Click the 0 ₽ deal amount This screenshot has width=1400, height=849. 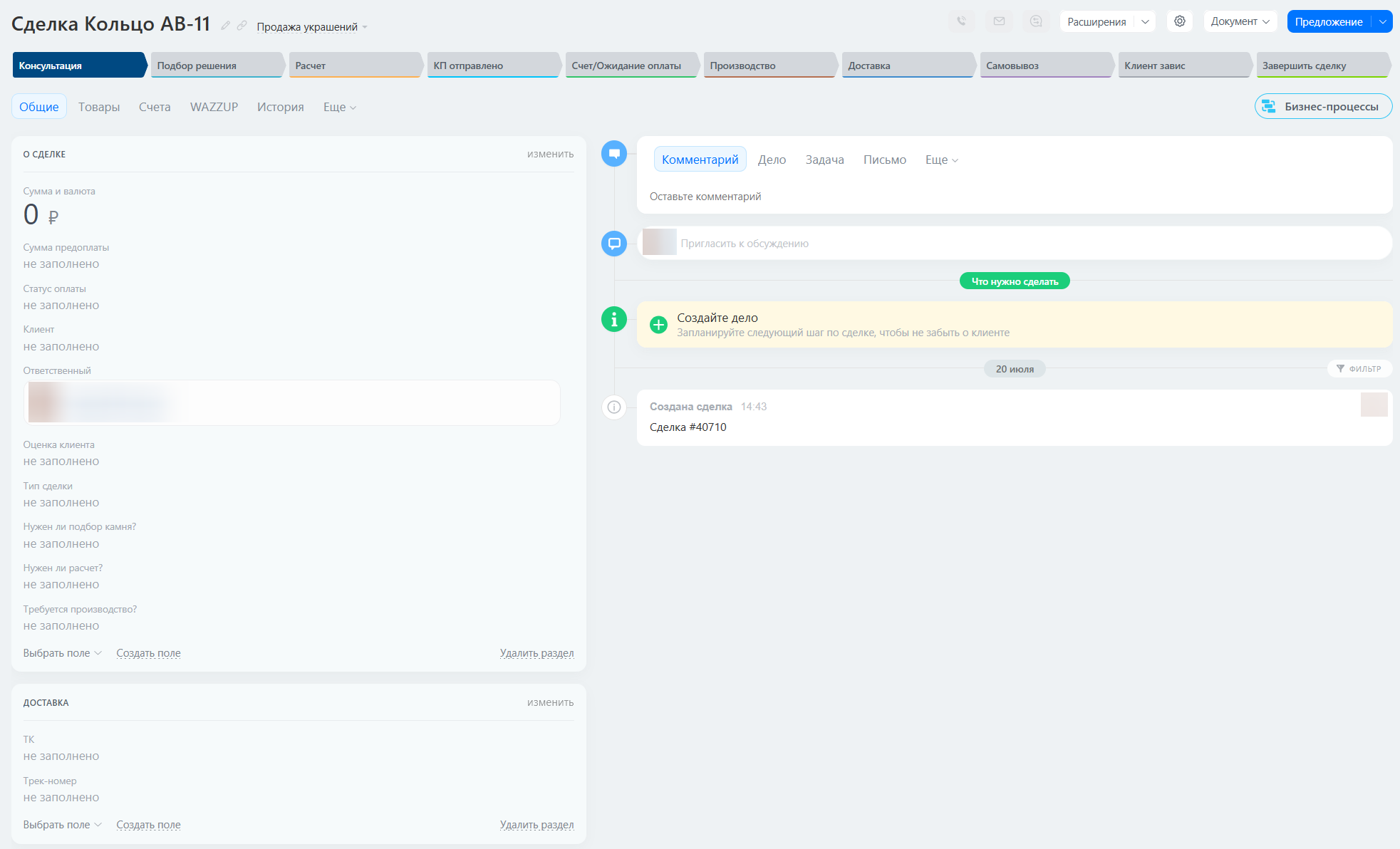point(41,214)
